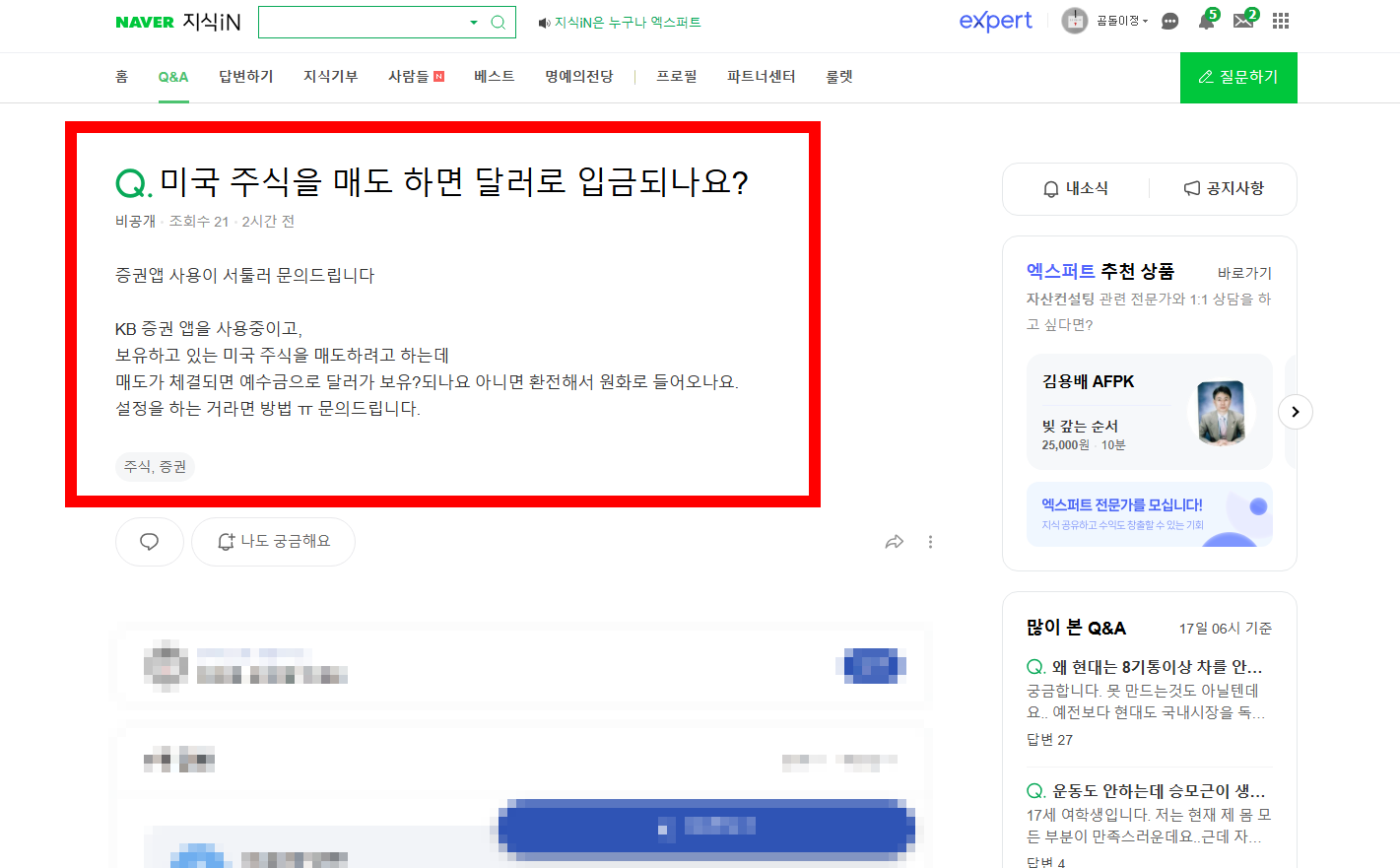This screenshot has width=1400, height=868.
Task: Click the comment bubble button below the question
Action: pyautogui.click(x=150, y=542)
